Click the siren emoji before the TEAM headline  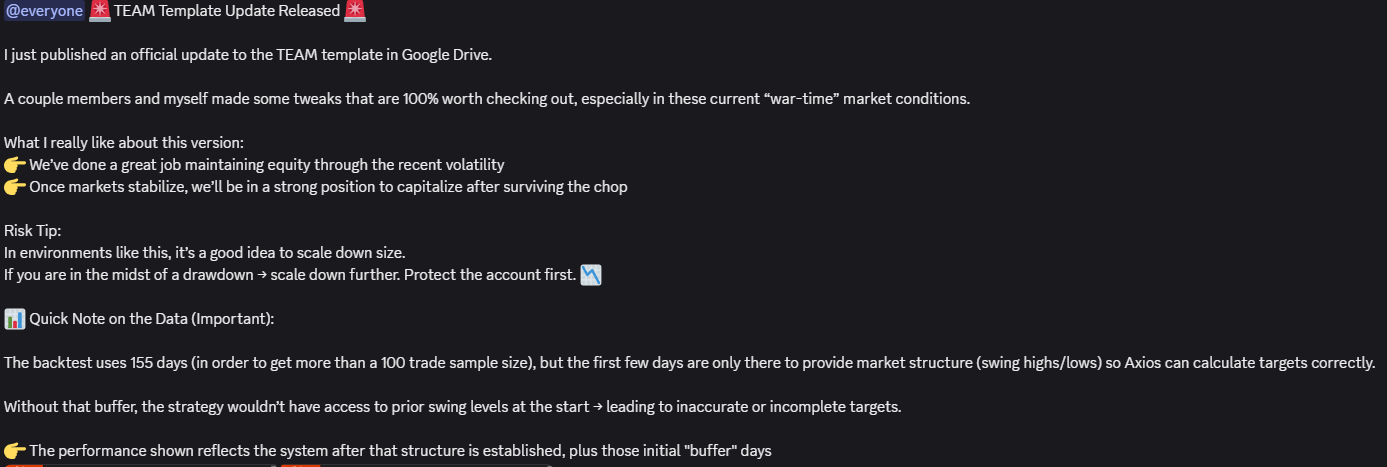[x=100, y=11]
